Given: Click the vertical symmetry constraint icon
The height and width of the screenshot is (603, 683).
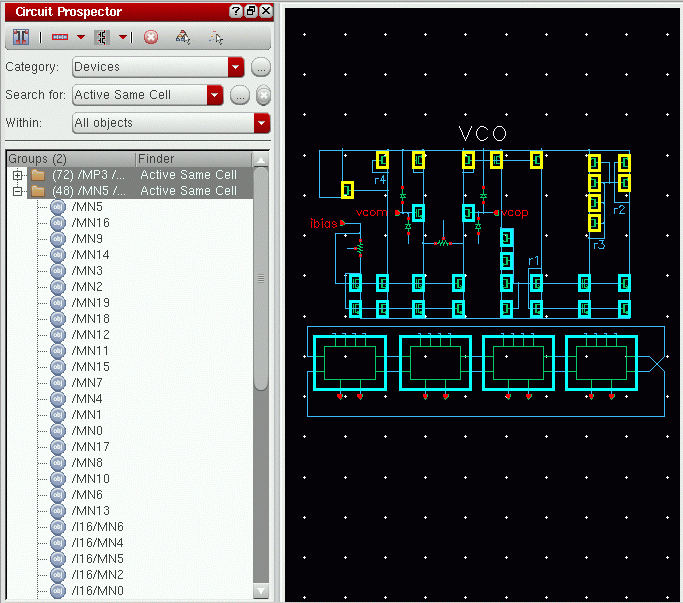Looking at the screenshot, I should click(101, 37).
